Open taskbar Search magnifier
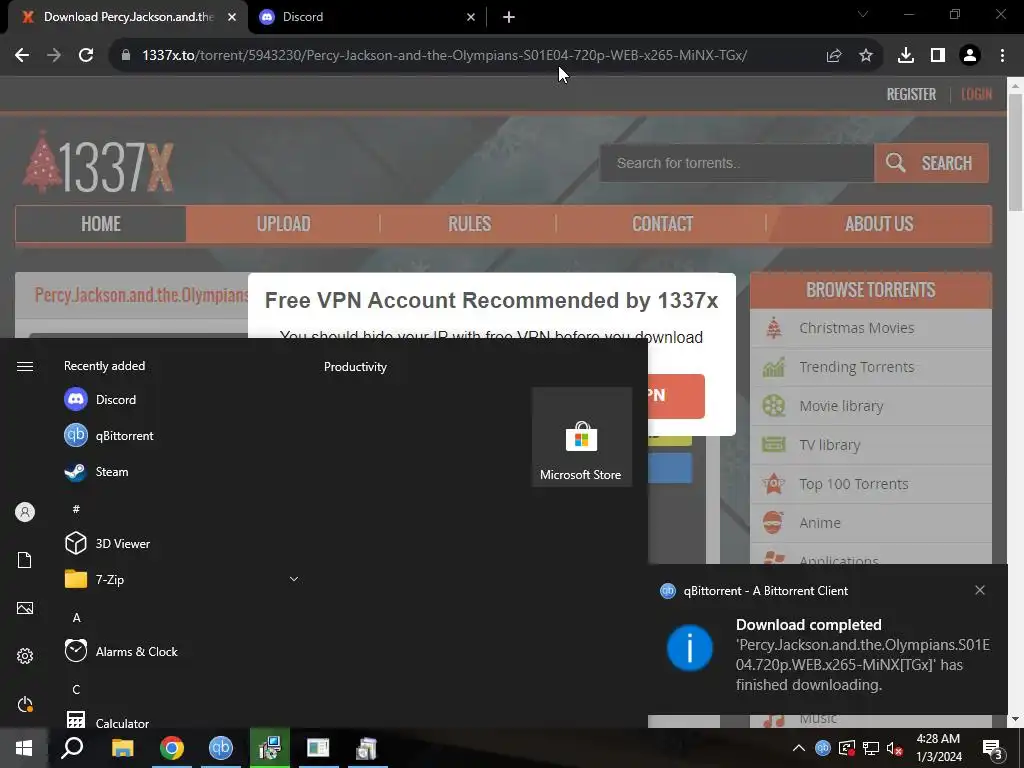This screenshot has height=768, width=1024. coord(72,748)
